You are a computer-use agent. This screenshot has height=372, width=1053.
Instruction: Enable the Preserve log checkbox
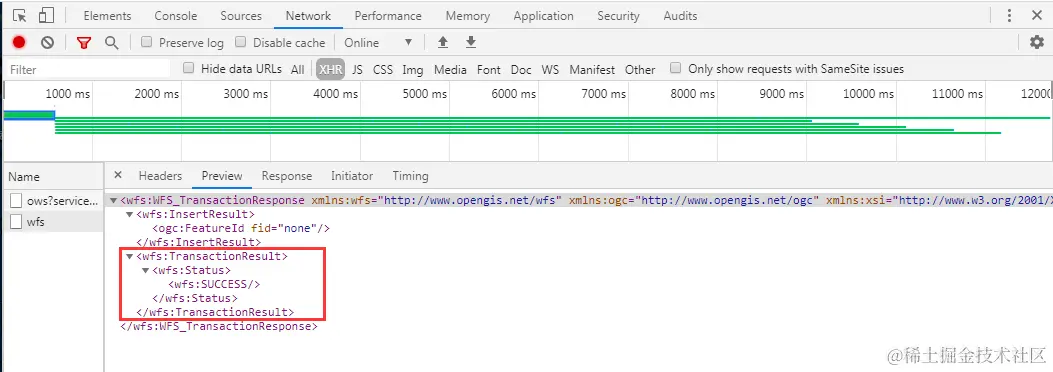(146, 42)
